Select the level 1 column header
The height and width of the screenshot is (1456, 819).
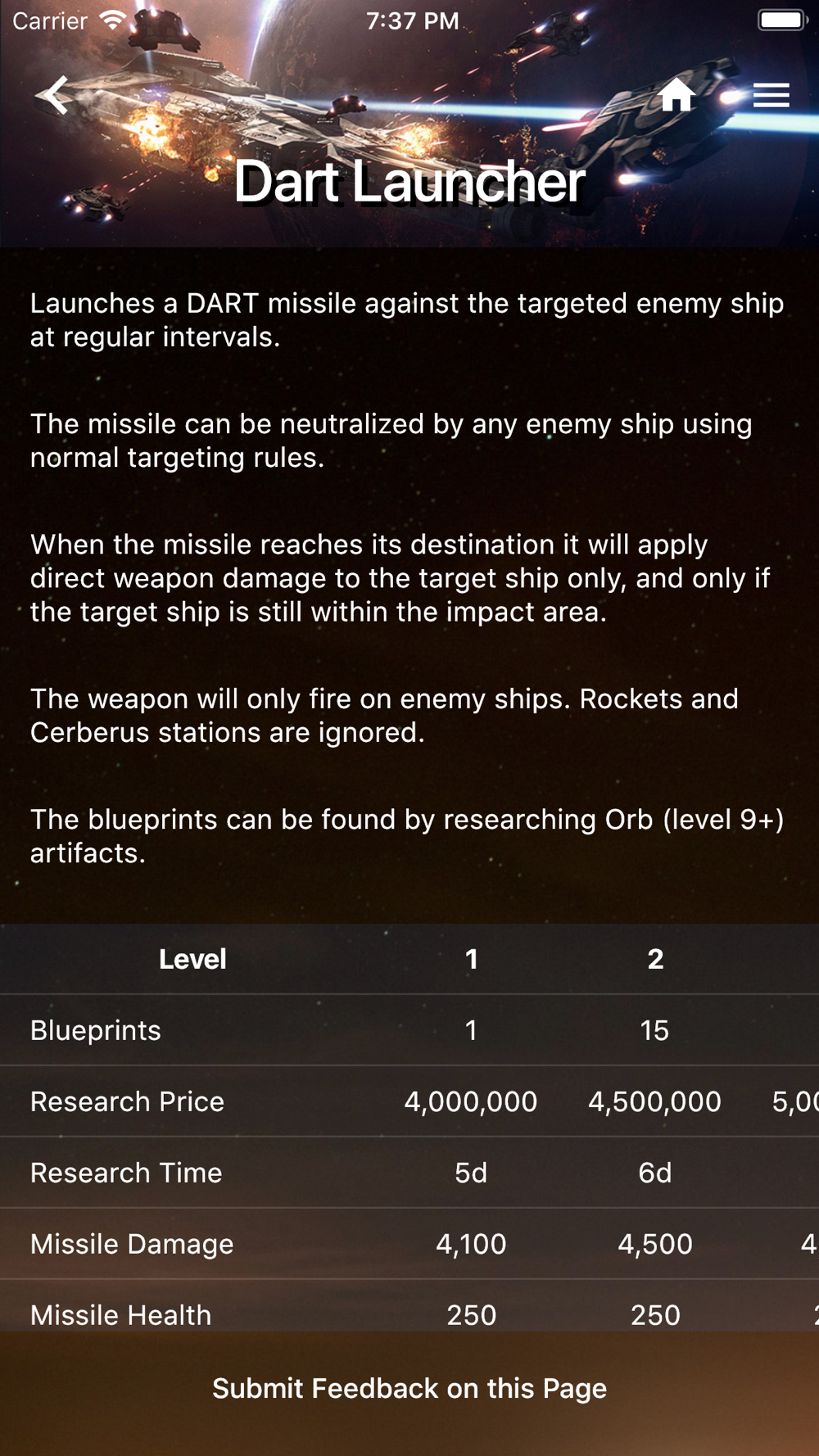click(x=471, y=959)
